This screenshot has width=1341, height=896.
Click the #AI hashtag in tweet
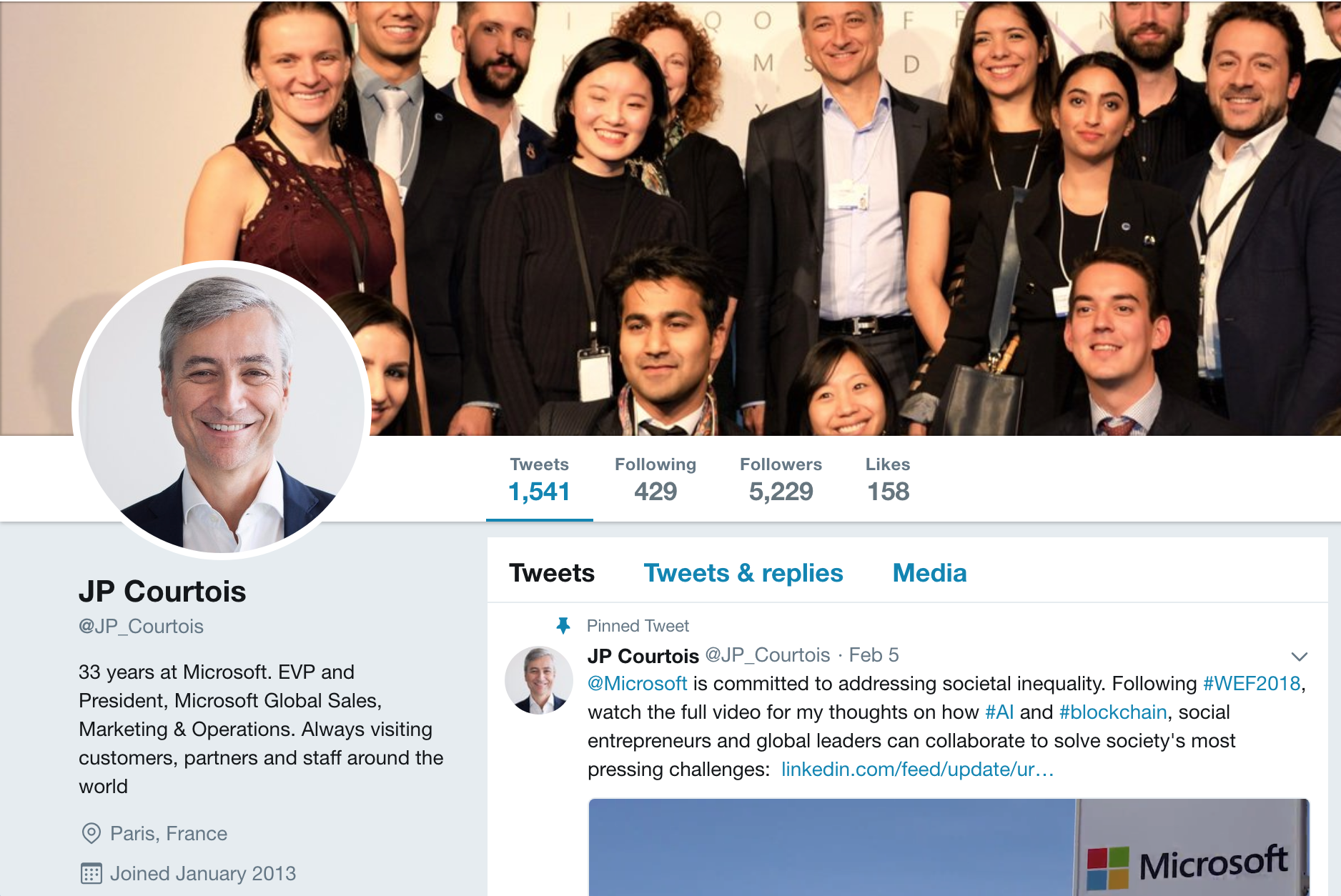point(999,712)
